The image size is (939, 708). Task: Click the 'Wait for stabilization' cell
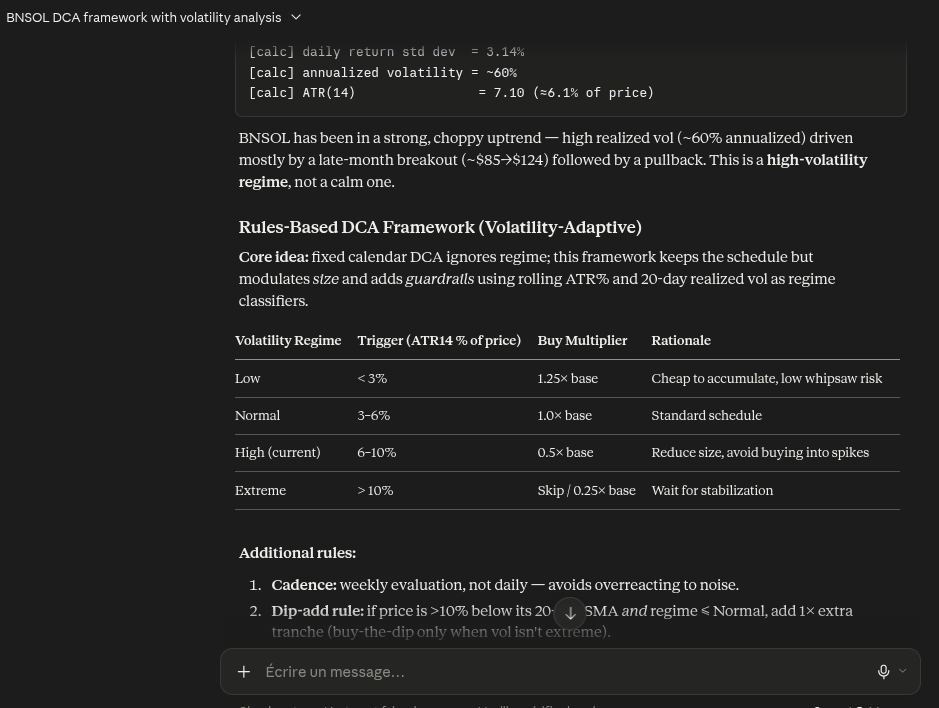pos(712,491)
